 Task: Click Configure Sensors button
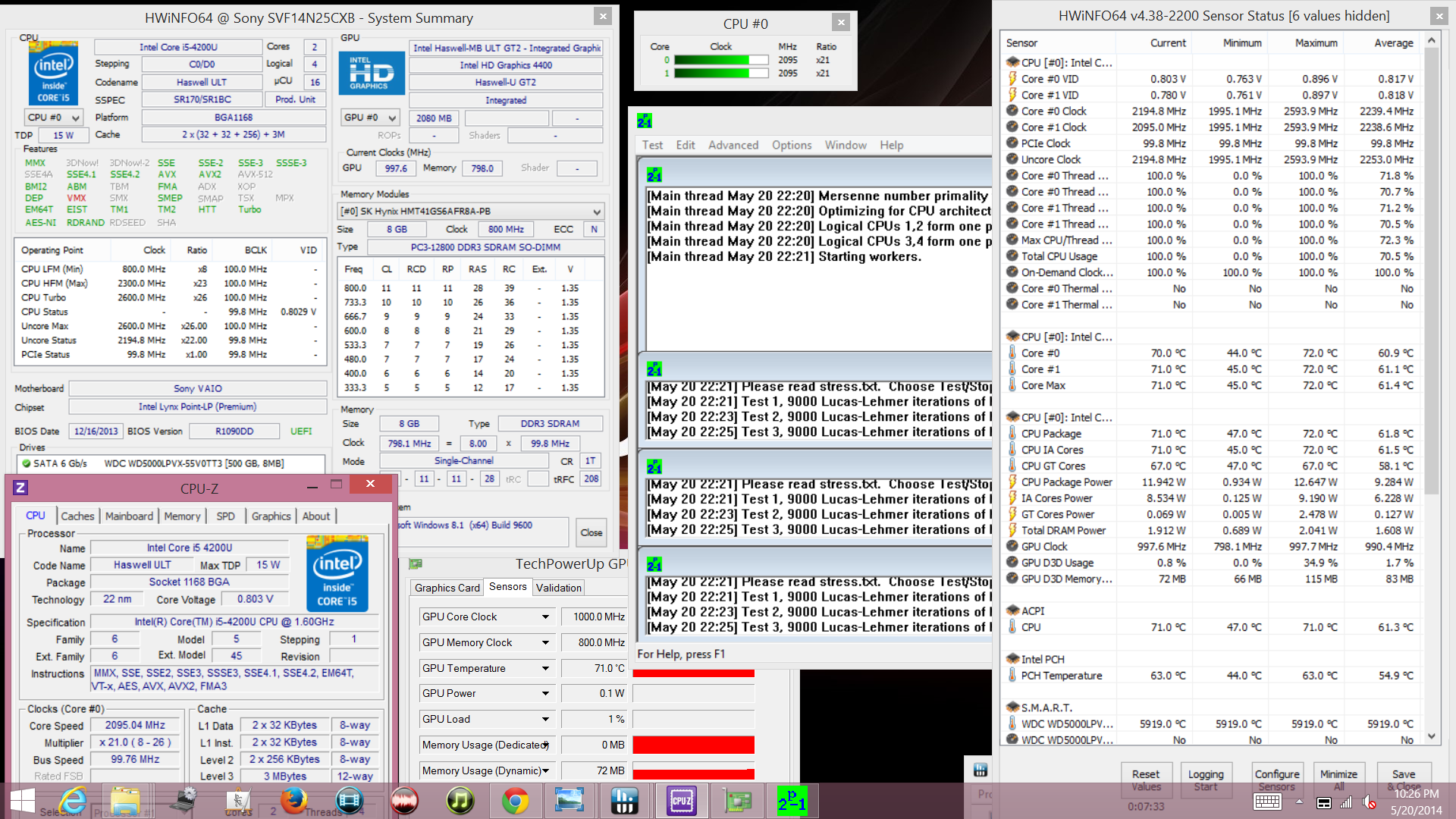(1277, 780)
